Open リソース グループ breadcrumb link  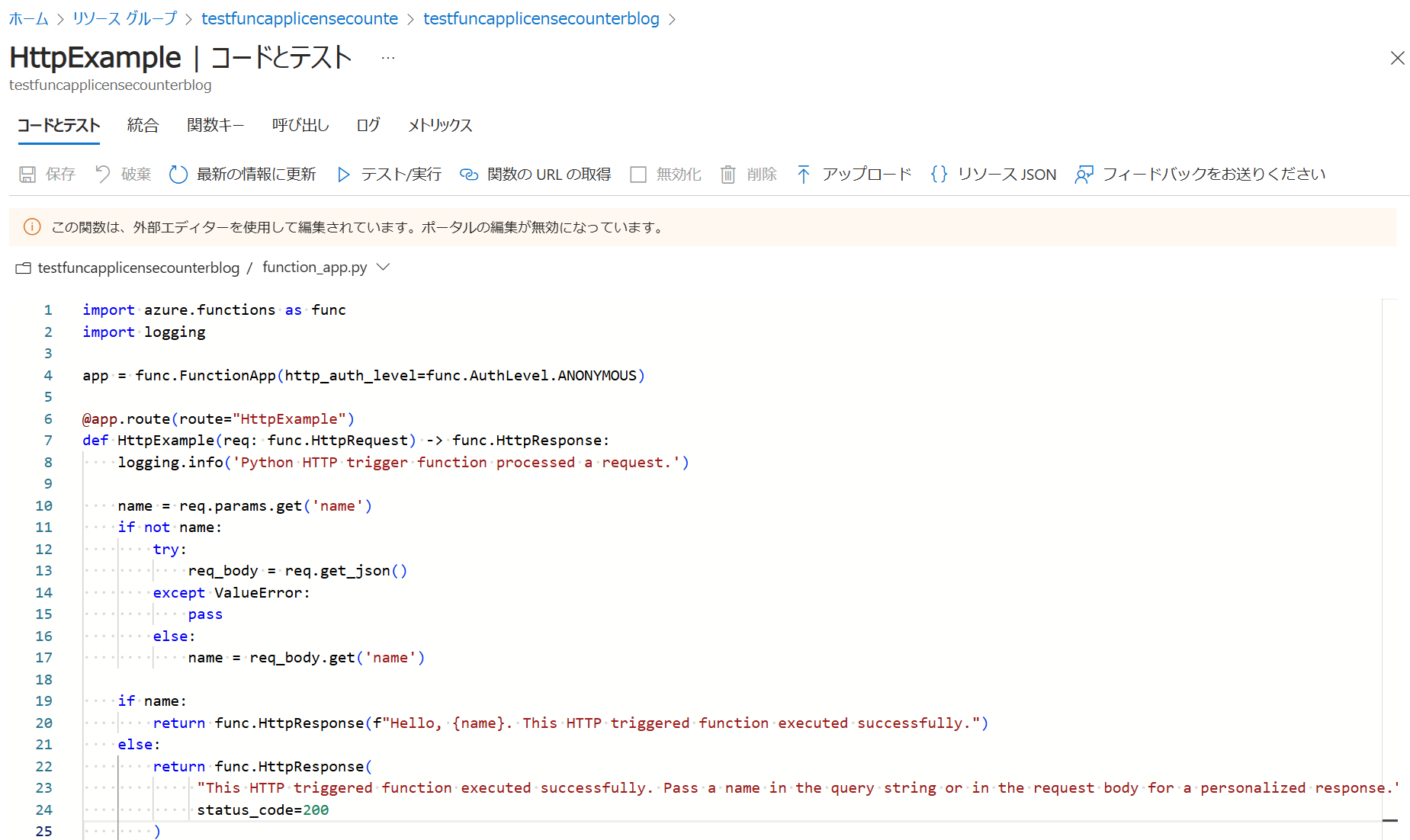tap(124, 18)
